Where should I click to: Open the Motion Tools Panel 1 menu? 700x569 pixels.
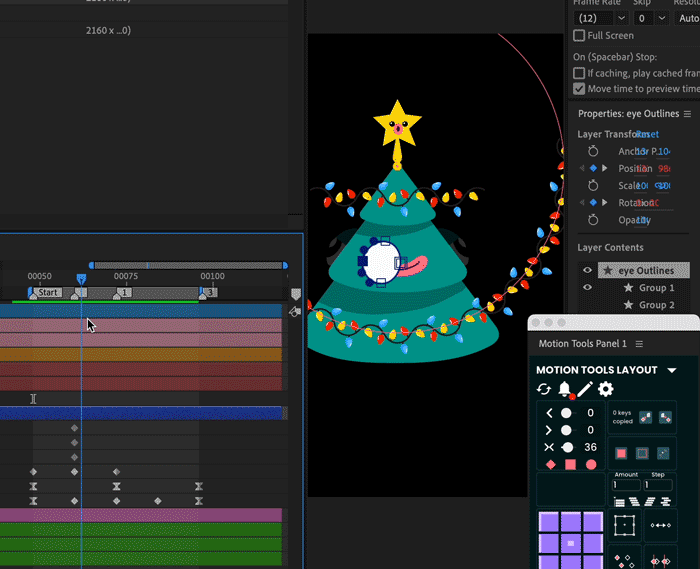(637, 344)
